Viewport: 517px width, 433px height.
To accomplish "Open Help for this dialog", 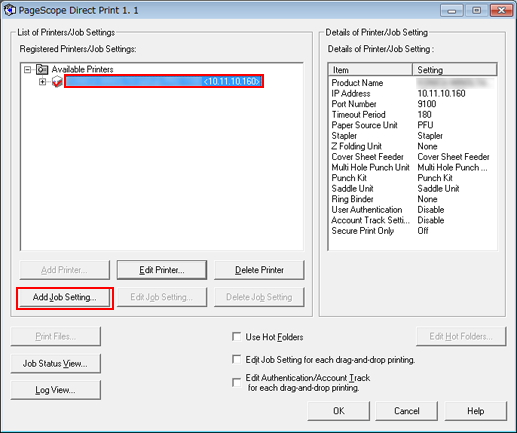I will (x=475, y=411).
